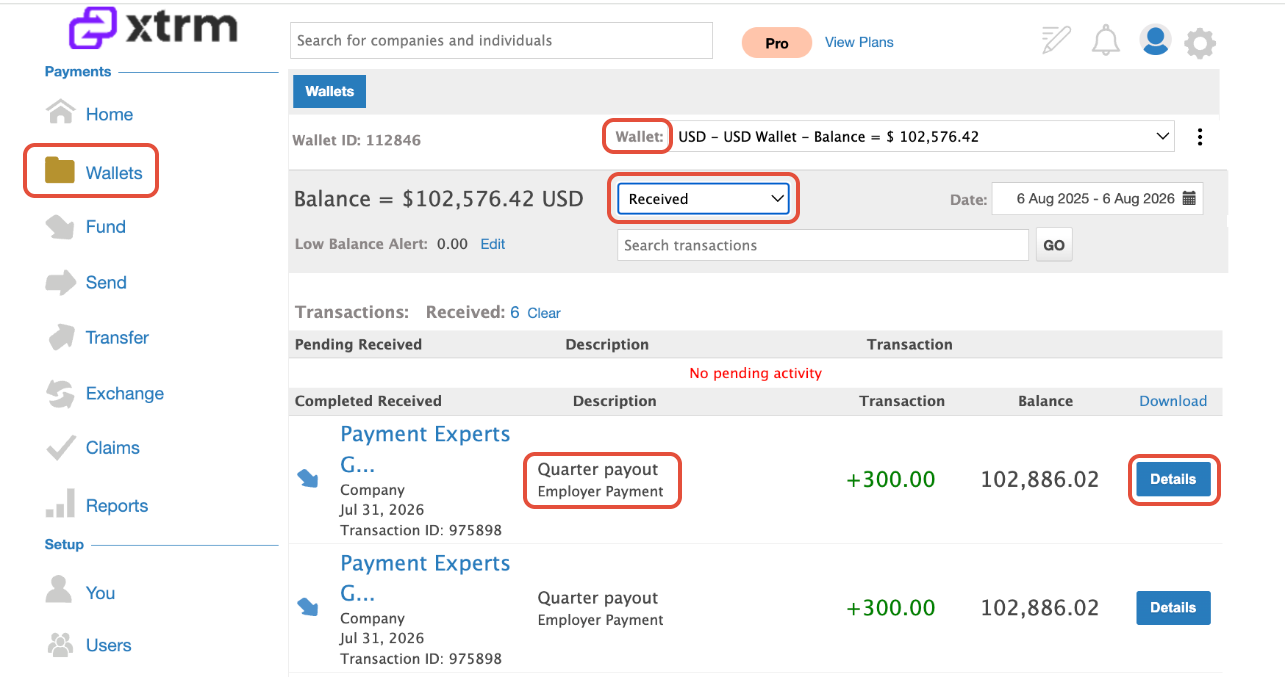The width and height of the screenshot is (1285, 677).
Task: Click the Exchange arrows icon
Action: tap(61, 393)
